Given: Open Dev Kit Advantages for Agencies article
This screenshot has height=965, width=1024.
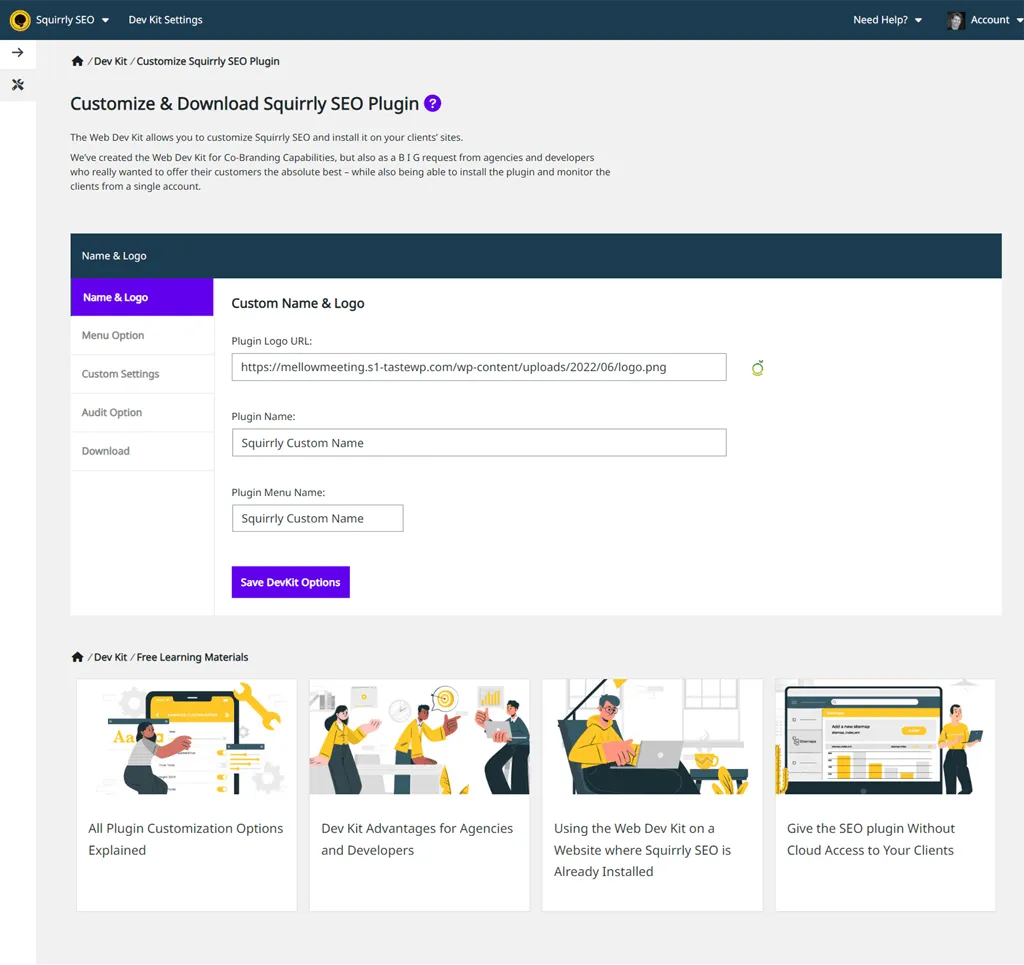Looking at the screenshot, I should (x=417, y=839).
